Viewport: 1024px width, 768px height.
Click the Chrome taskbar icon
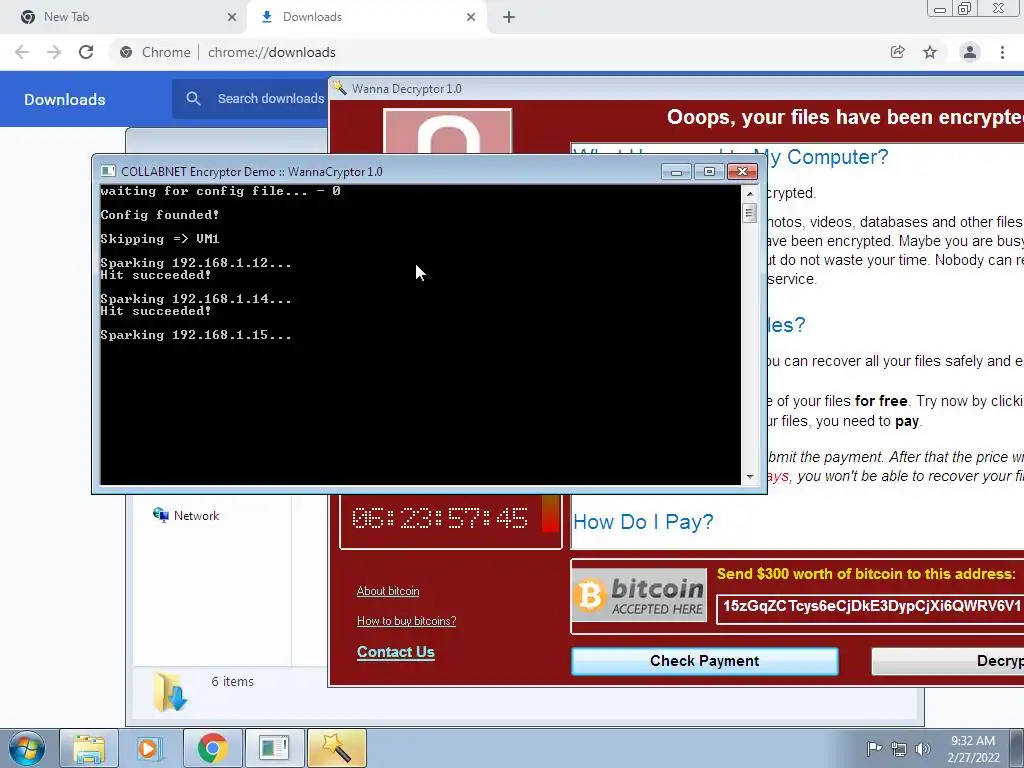(x=213, y=749)
